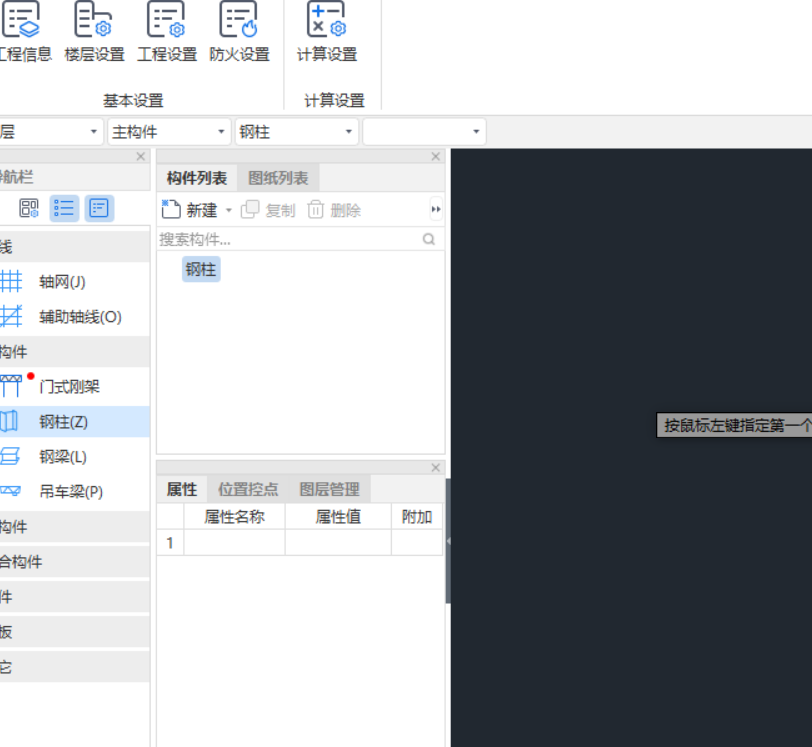Click the 复制 copy button

[268, 210]
